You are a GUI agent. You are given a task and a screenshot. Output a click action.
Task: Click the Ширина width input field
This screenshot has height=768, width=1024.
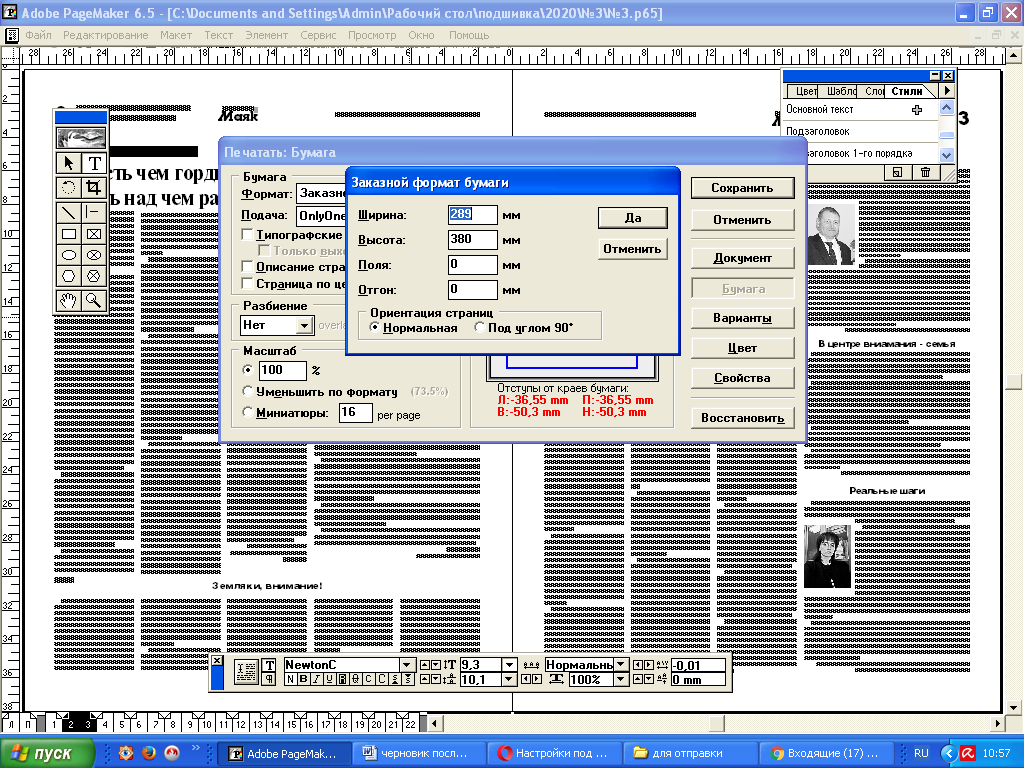(473, 214)
